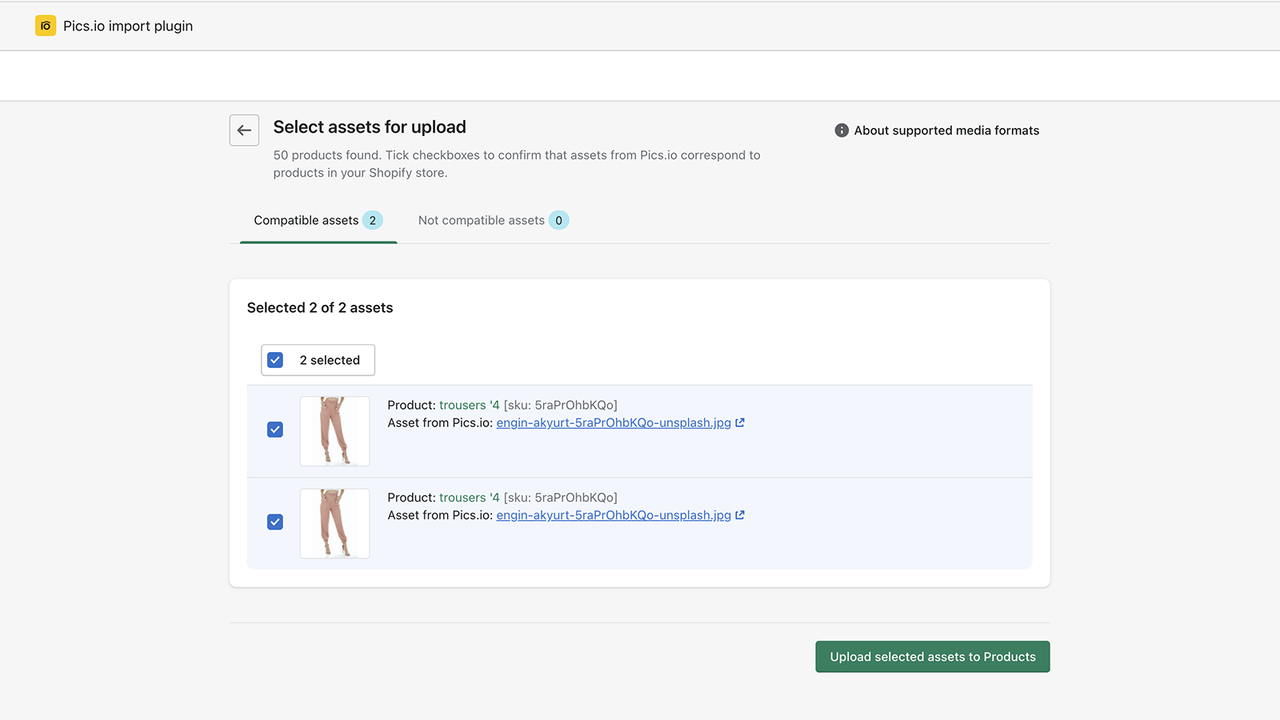Click the "0" count badge on Not compatible assets
Screen dimensions: 1280x720
(x=559, y=219)
